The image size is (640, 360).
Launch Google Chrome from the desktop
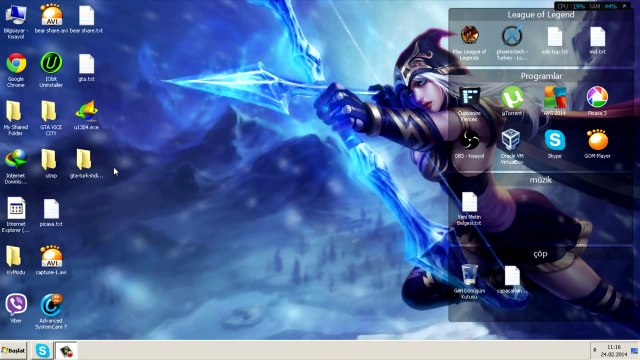(x=16, y=69)
